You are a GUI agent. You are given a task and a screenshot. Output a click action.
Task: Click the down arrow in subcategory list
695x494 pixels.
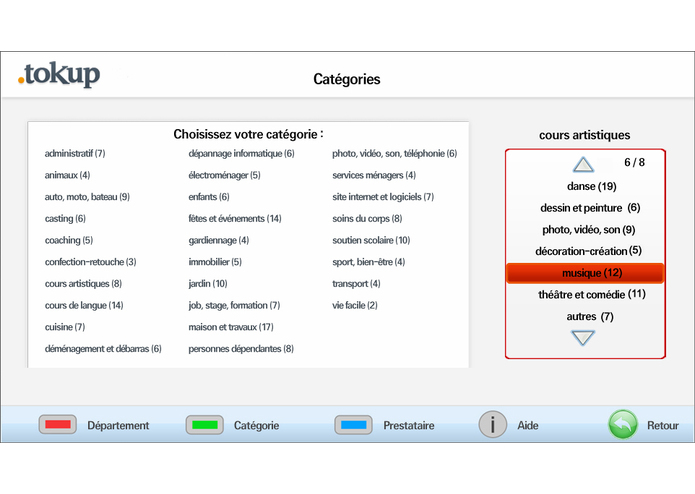tap(583, 338)
